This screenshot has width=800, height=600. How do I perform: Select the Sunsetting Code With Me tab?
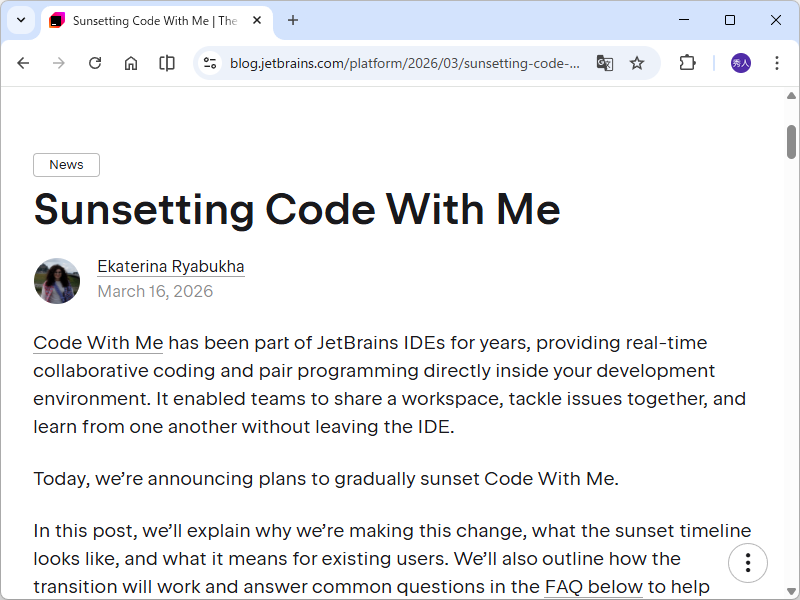pyautogui.click(x=150, y=20)
